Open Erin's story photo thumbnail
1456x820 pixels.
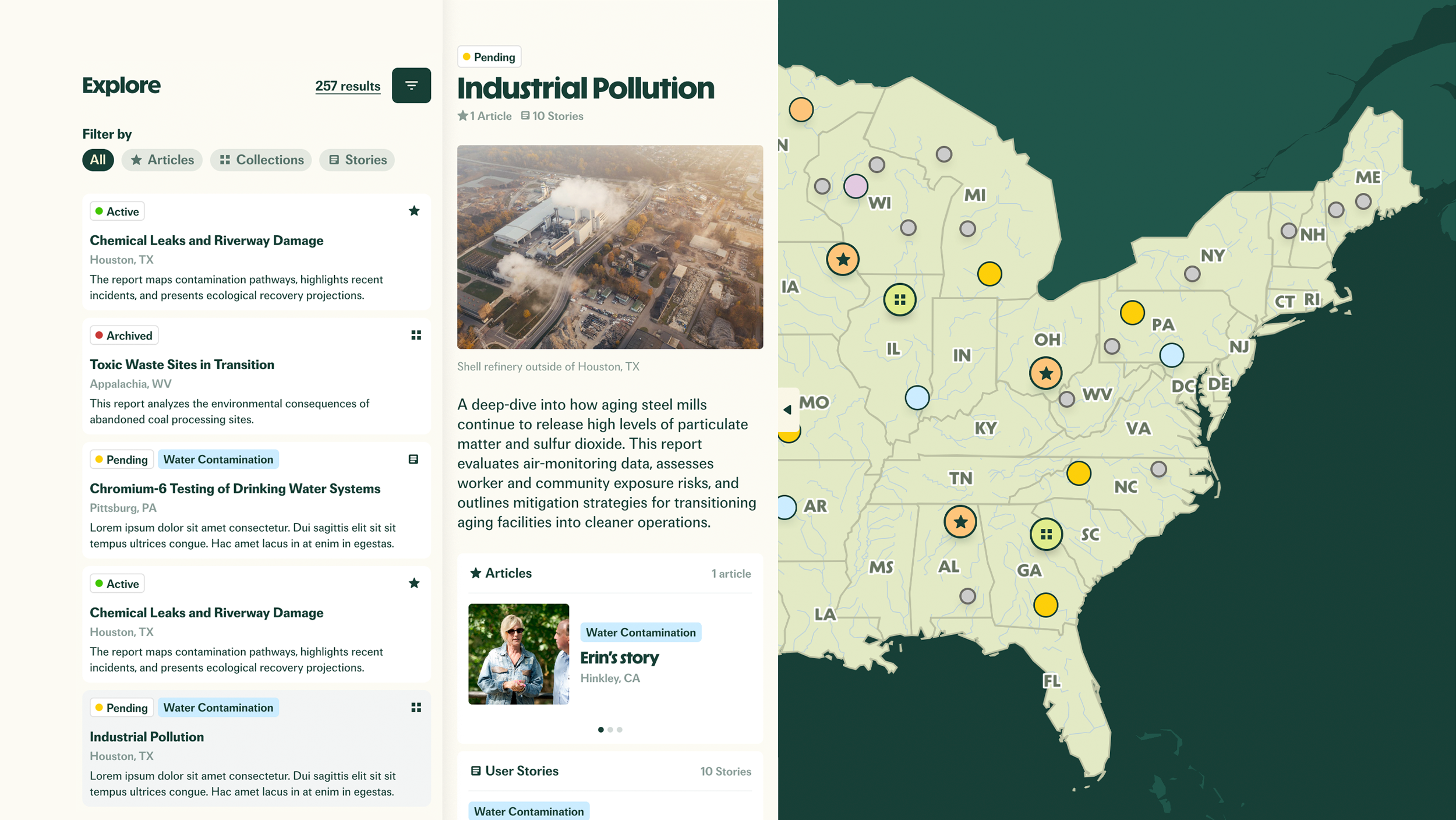518,654
